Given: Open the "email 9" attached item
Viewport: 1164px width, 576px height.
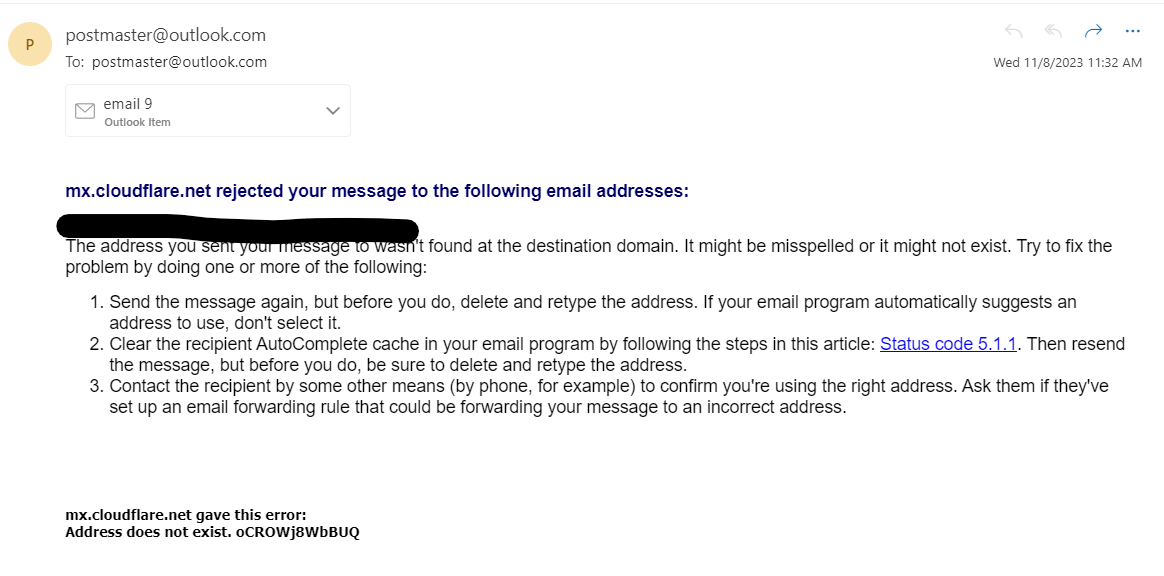Looking at the screenshot, I should (x=128, y=103).
